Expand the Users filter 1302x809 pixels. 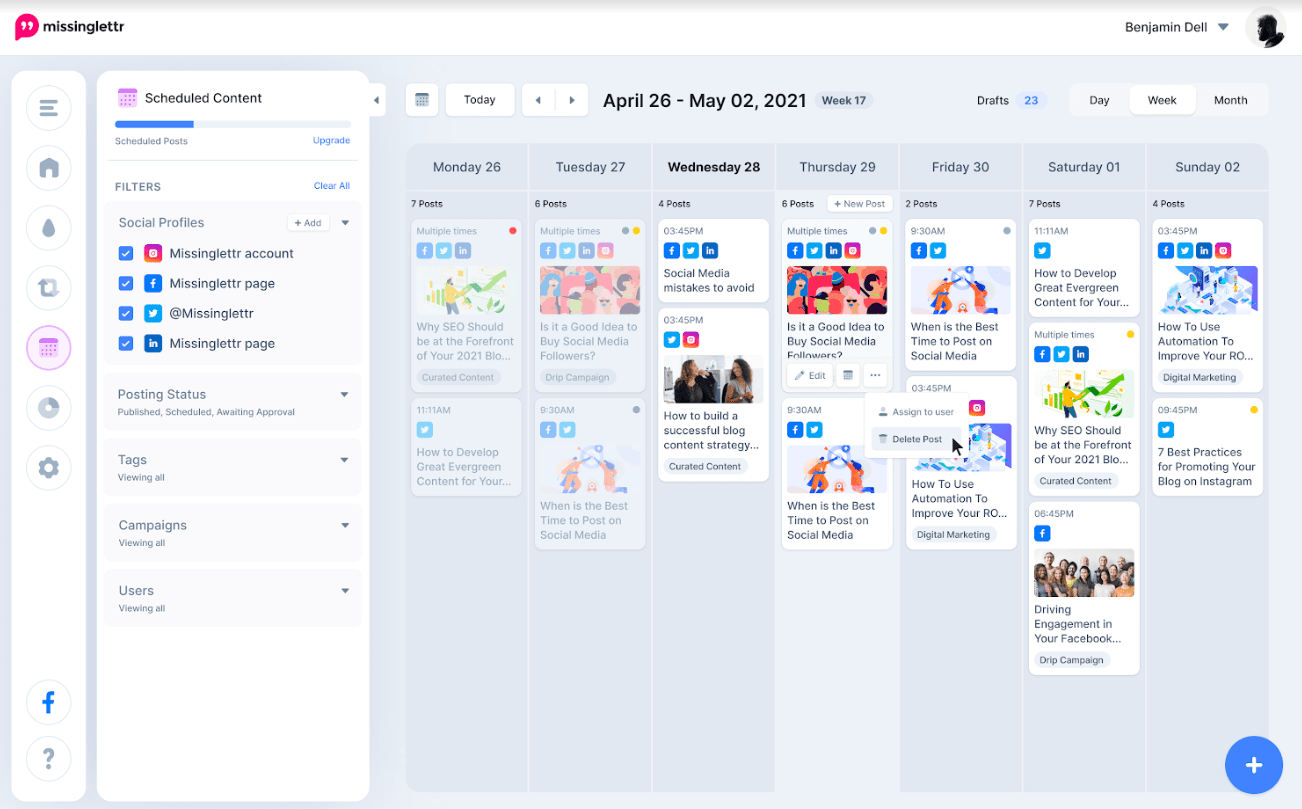click(344, 591)
